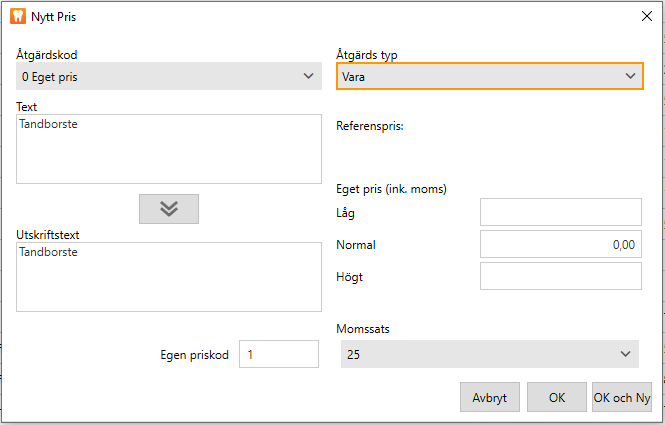Viewport: 665px width, 425px height.
Task: Click the Normal price field showing 0,00
Action: click(560, 244)
